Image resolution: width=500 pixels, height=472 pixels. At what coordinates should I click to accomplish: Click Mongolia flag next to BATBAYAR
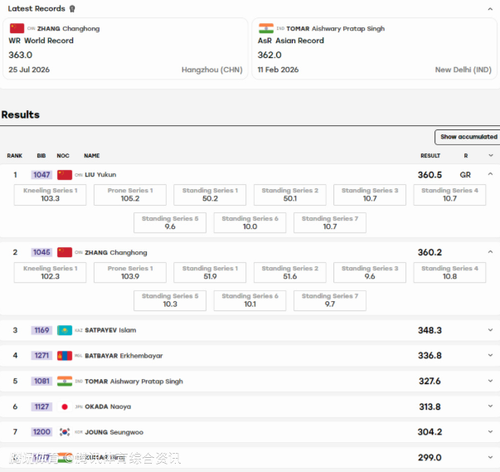(x=65, y=356)
